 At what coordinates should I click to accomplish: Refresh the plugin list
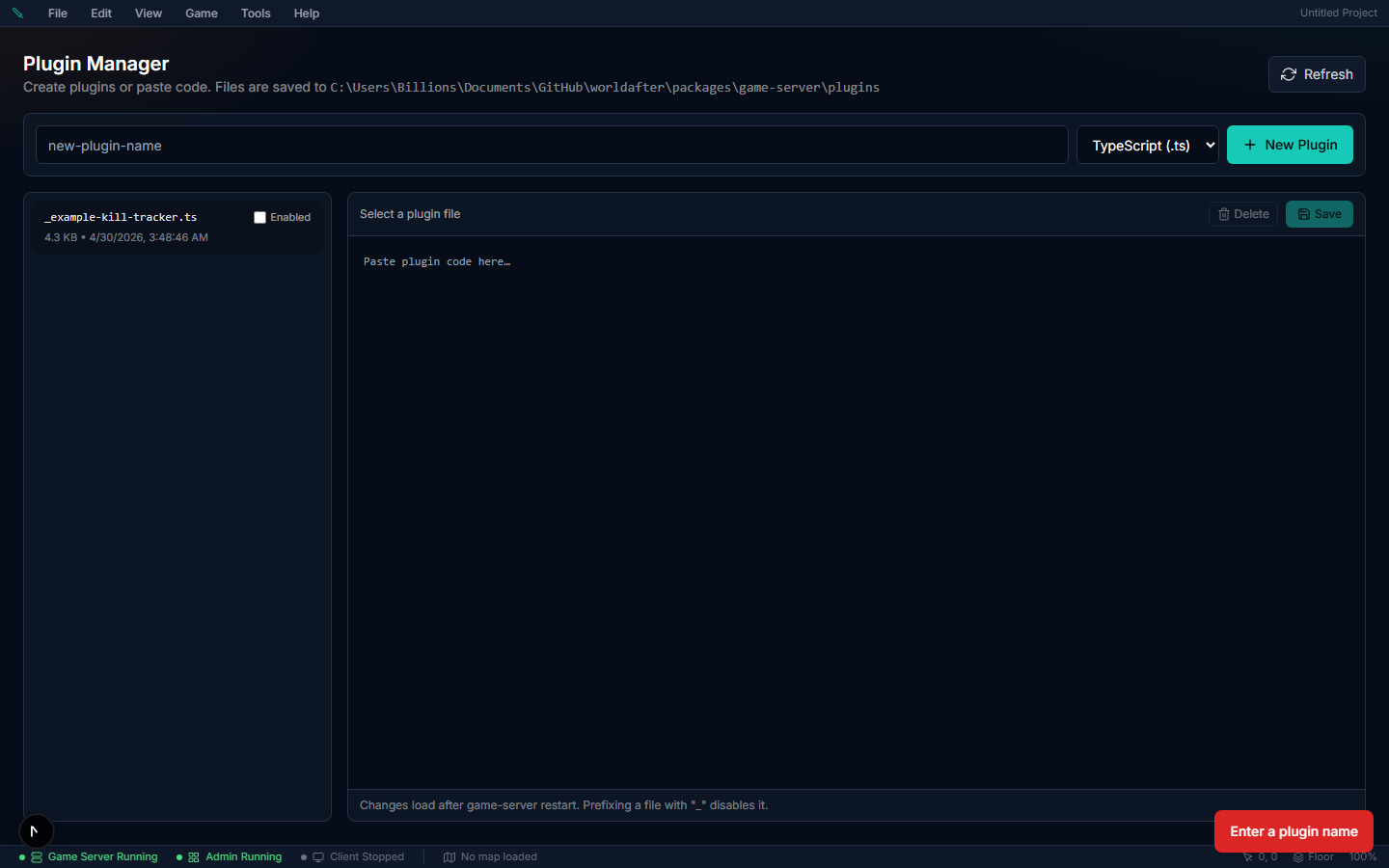[1317, 74]
